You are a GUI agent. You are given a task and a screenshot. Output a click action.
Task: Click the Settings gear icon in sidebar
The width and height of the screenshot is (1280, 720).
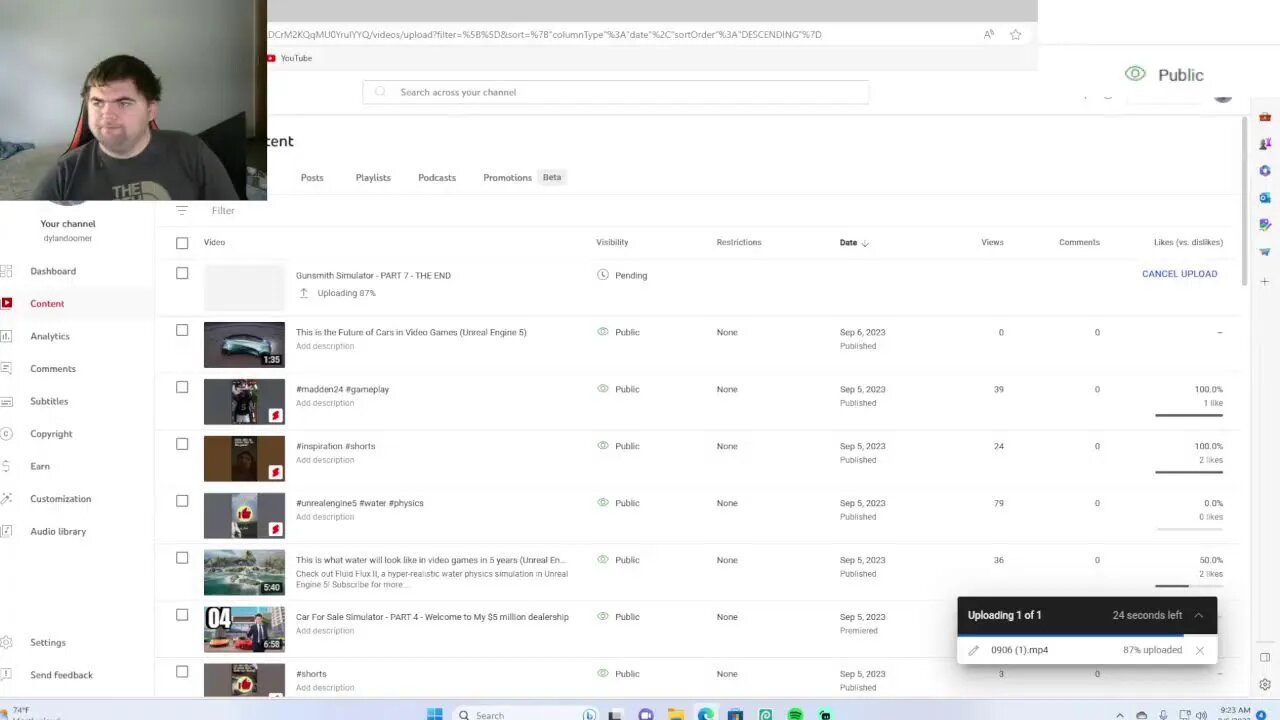tap(7, 642)
